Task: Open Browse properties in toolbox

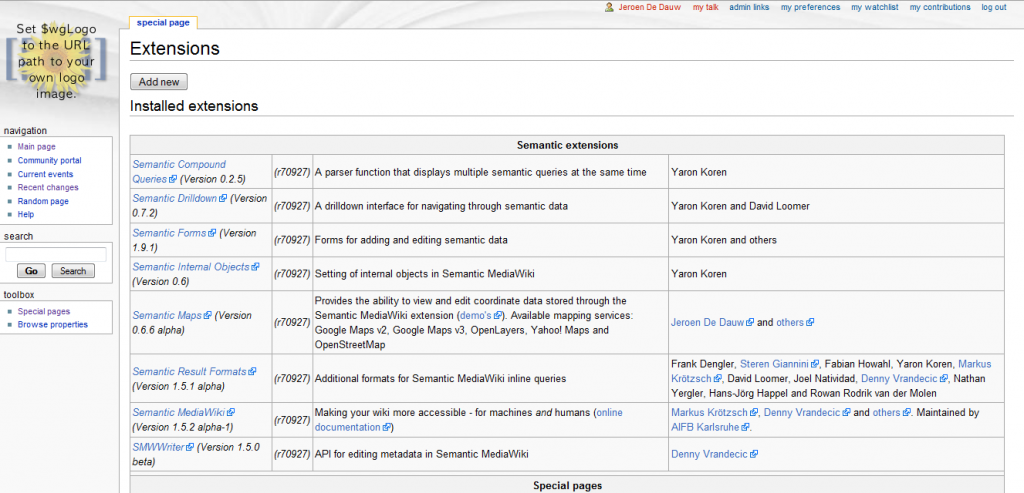Action: [52, 325]
